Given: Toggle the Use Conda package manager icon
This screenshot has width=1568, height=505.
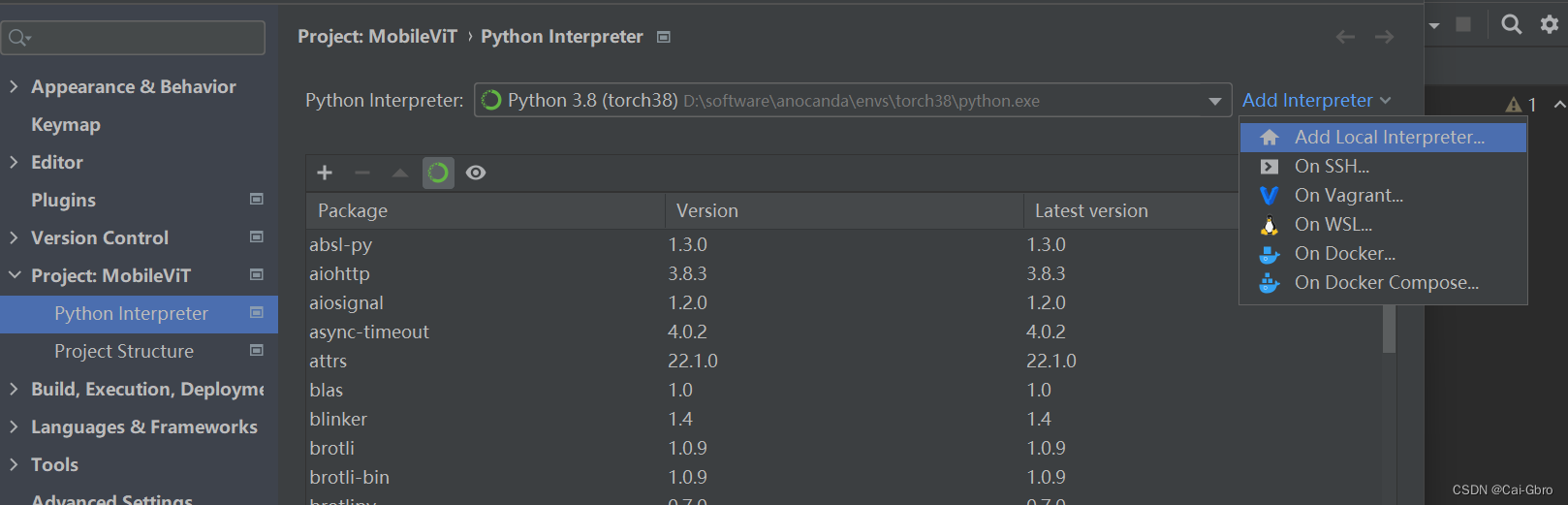Looking at the screenshot, I should 438,173.
